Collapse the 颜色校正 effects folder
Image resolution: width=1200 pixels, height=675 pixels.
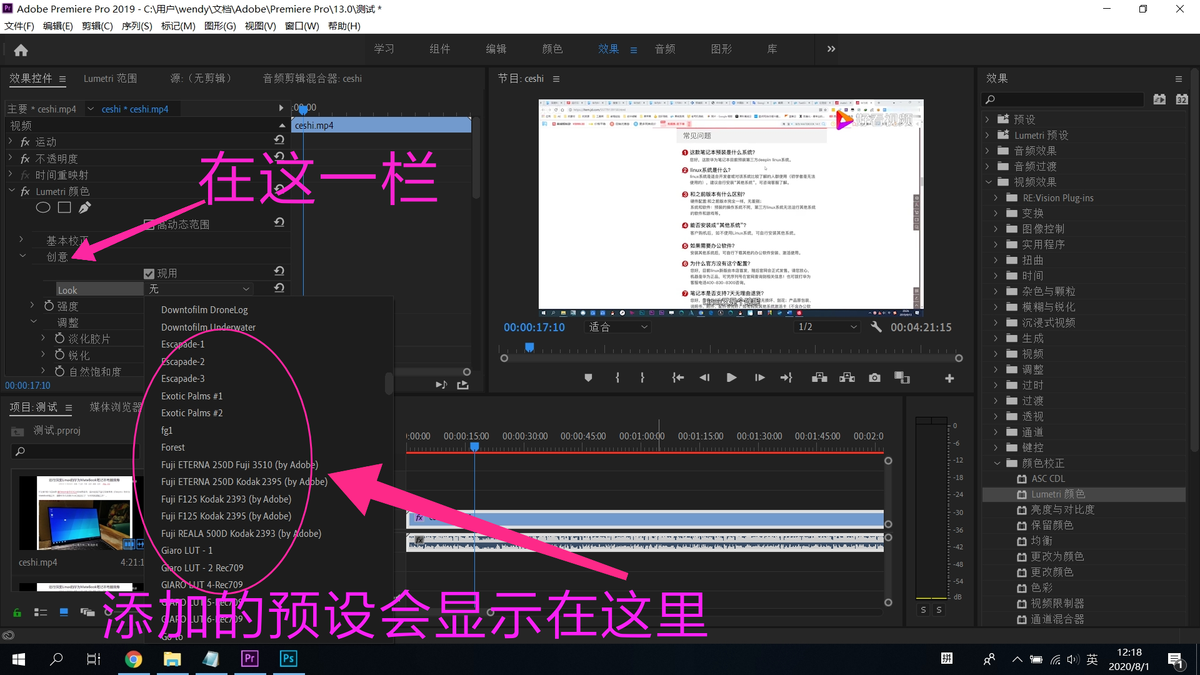[997, 463]
